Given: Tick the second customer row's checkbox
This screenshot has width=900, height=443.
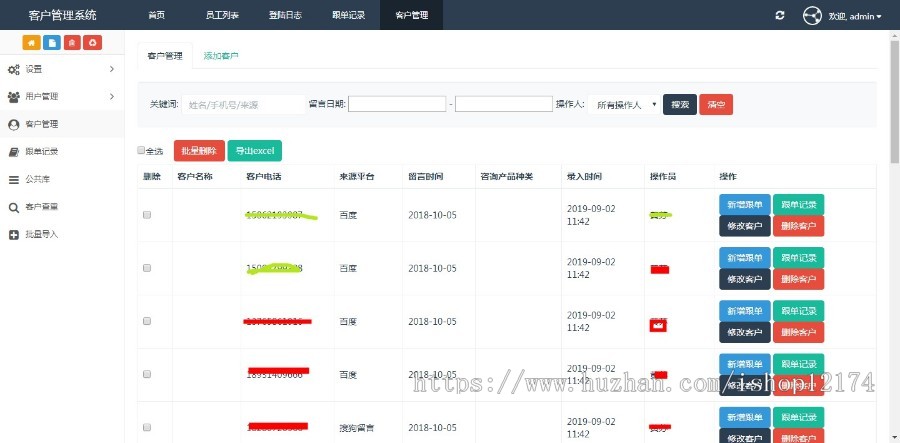Looking at the screenshot, I should click(x=147, y=268).
